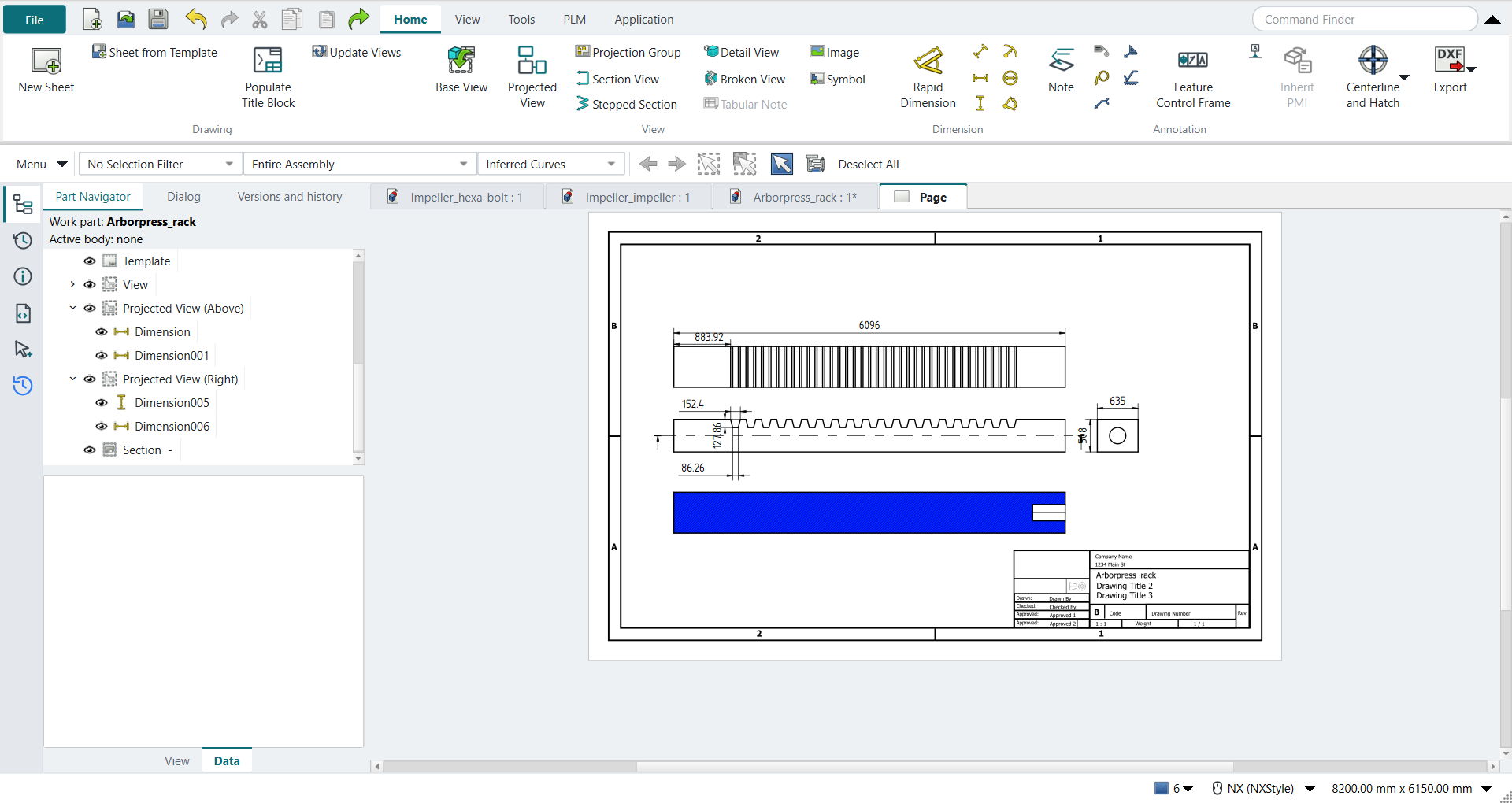1512x803 pixels.
Task: Open the Versions and history tab
Action: tap(290, 197)
